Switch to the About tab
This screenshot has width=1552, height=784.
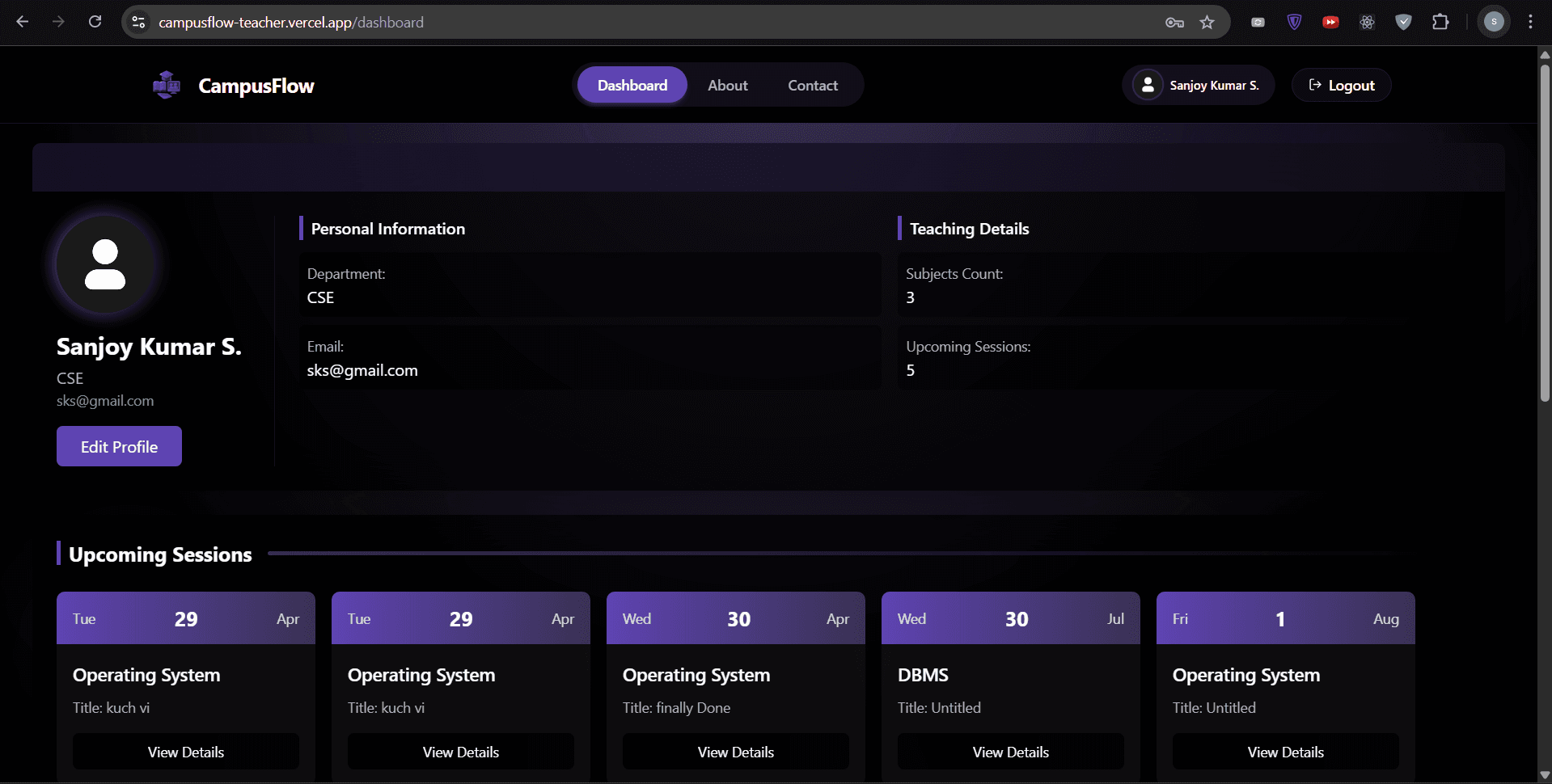coord(727,84)
